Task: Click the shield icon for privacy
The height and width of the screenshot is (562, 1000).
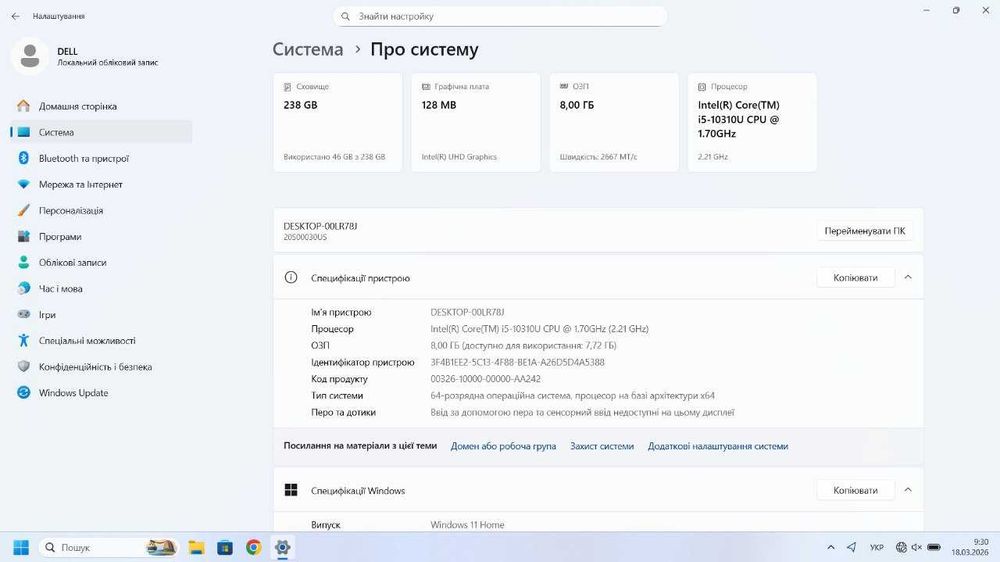Action: [24, 367]
